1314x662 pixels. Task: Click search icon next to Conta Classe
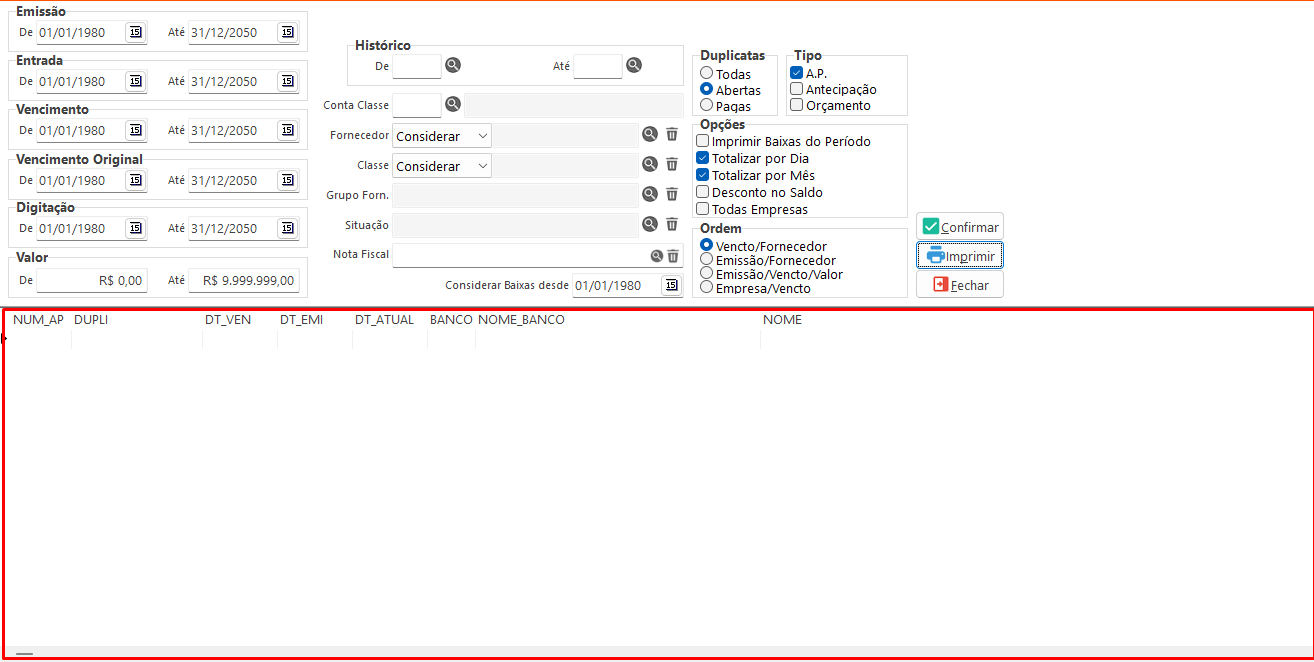(453, 104)
